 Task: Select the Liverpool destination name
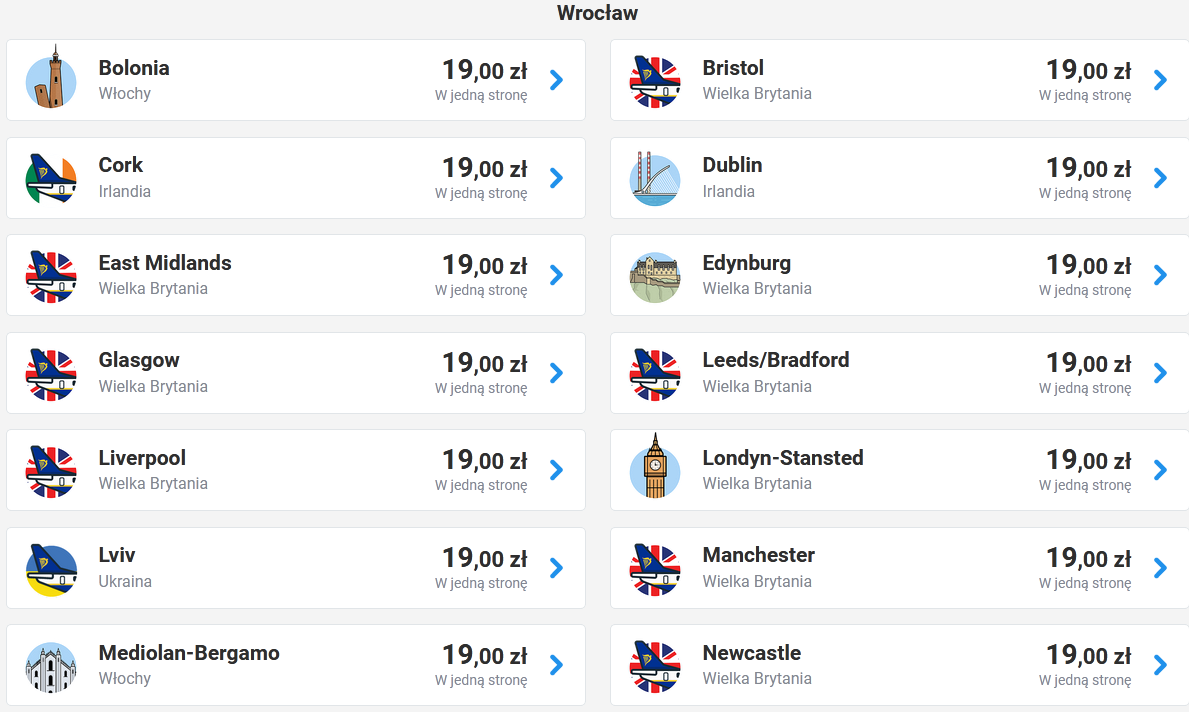pos(142,458)
